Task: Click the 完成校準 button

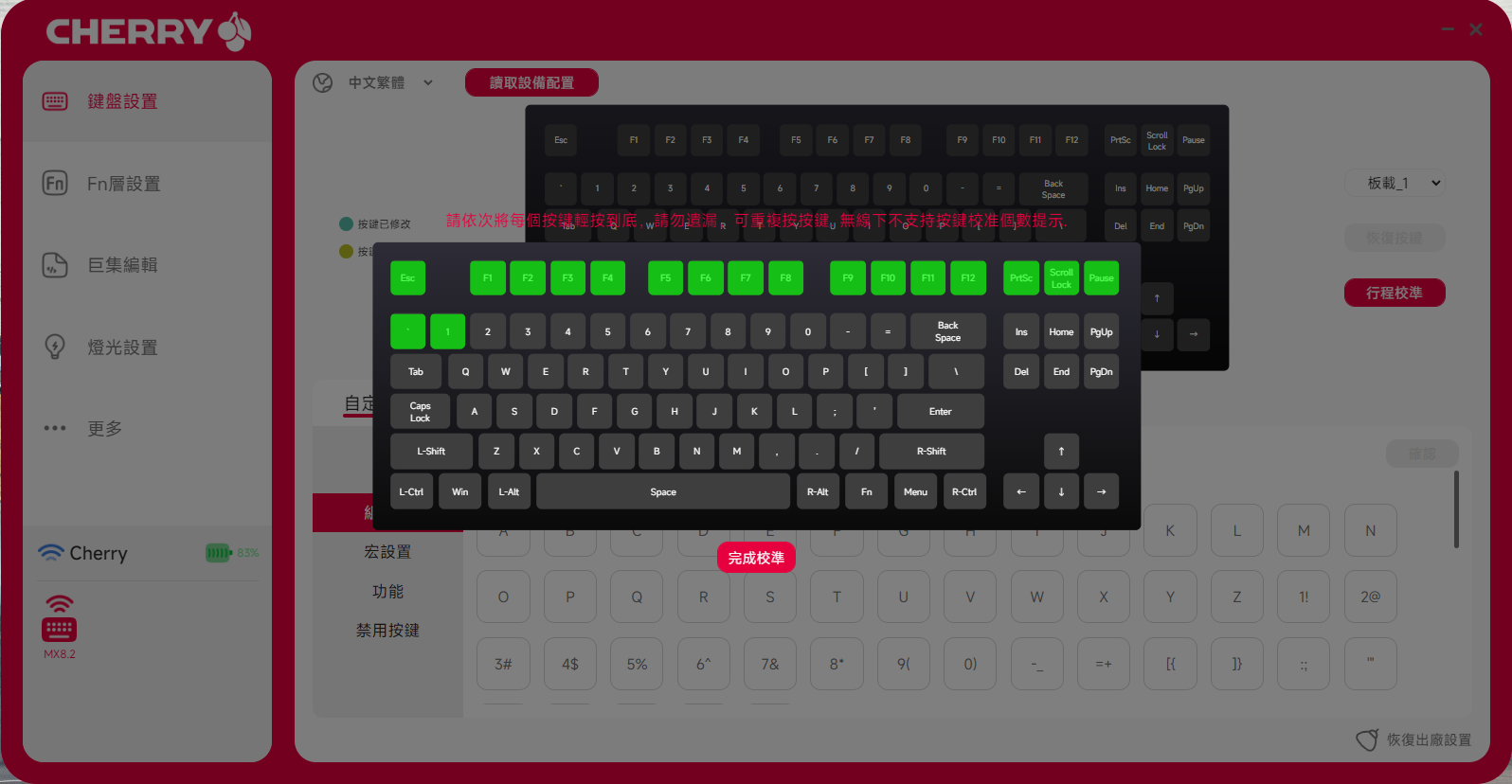Action: pos(756,558)
